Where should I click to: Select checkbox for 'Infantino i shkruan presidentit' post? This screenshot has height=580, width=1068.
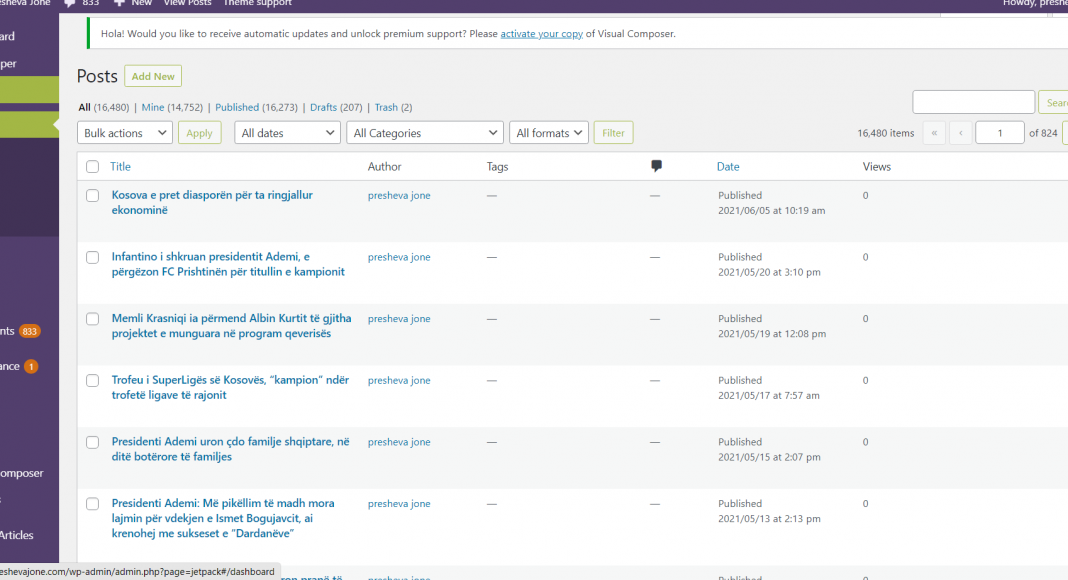[x=93, y=257]
